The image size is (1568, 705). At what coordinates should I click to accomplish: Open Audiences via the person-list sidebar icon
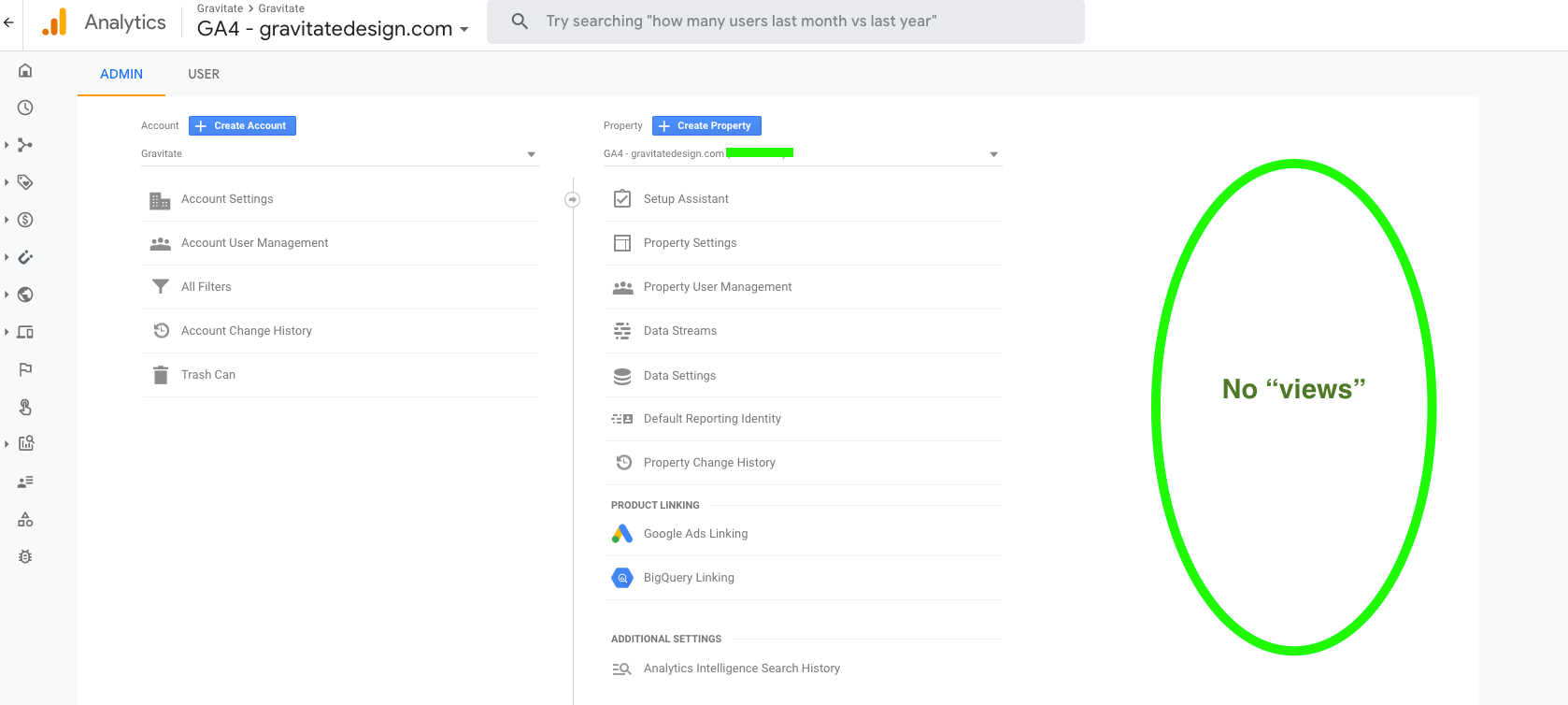point(25,482)
